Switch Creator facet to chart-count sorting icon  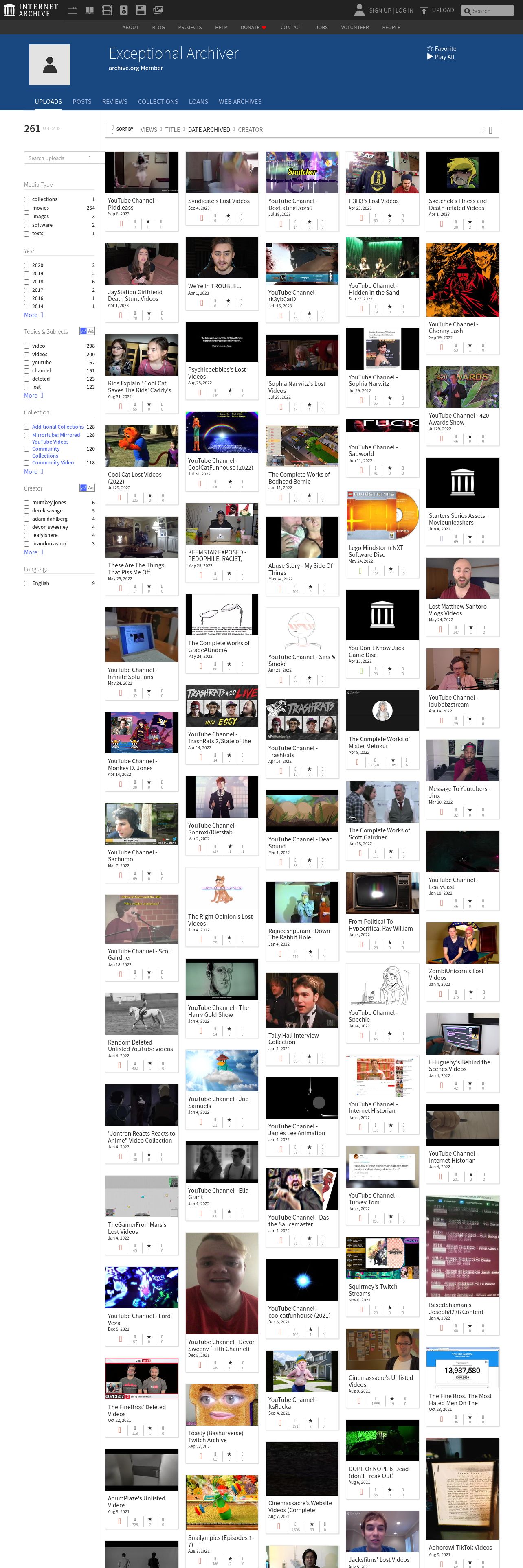coord(83,488)
